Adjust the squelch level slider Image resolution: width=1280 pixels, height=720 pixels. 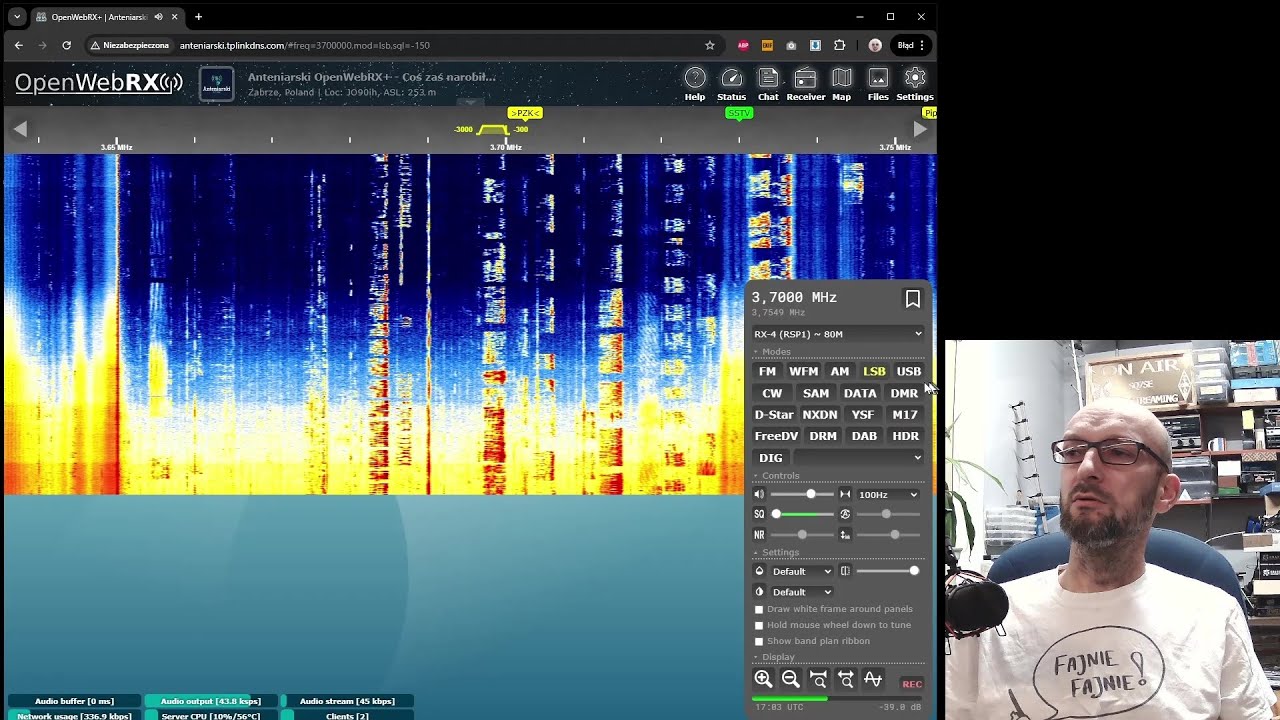coord(804,514)
